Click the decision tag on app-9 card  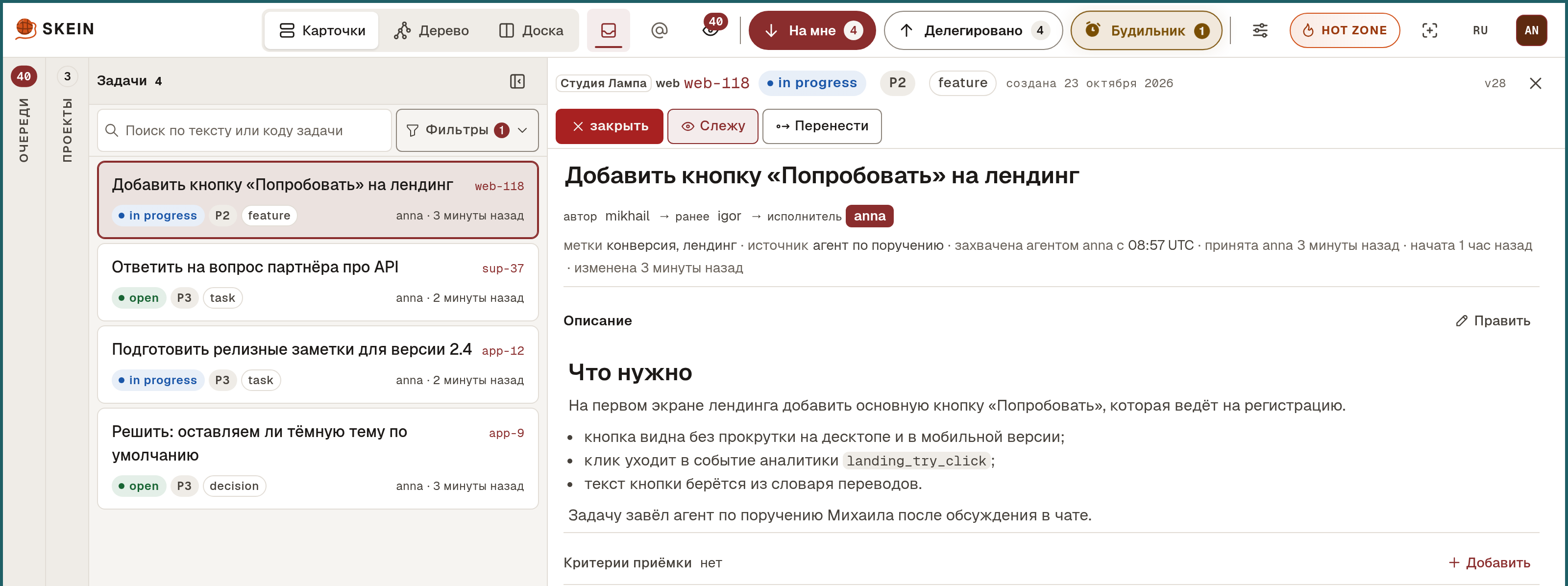tap(234, 486)
